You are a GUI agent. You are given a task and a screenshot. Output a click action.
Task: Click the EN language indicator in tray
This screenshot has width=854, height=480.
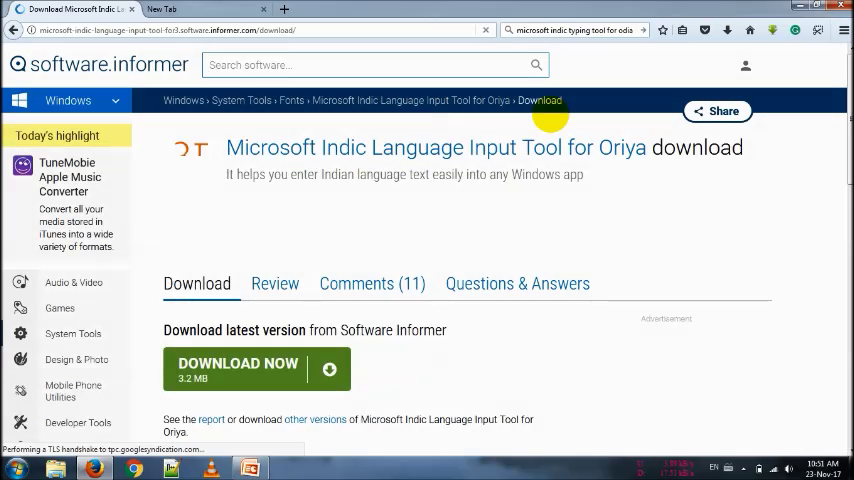[x=714, y=467]
